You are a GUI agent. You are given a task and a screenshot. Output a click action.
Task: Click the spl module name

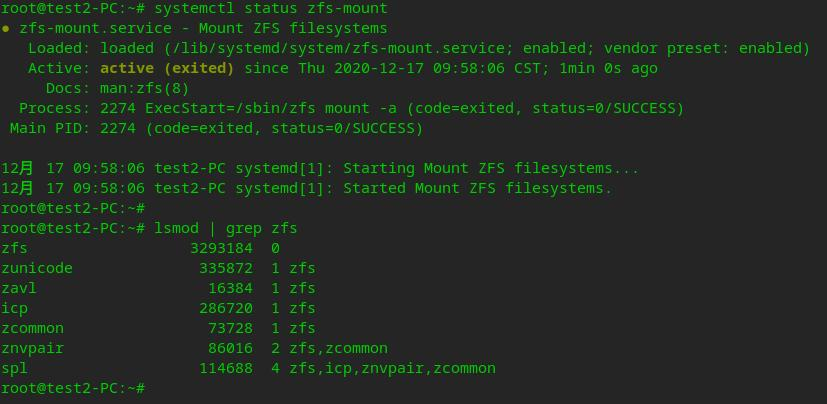pyautogui.click(x=14, y=369)
